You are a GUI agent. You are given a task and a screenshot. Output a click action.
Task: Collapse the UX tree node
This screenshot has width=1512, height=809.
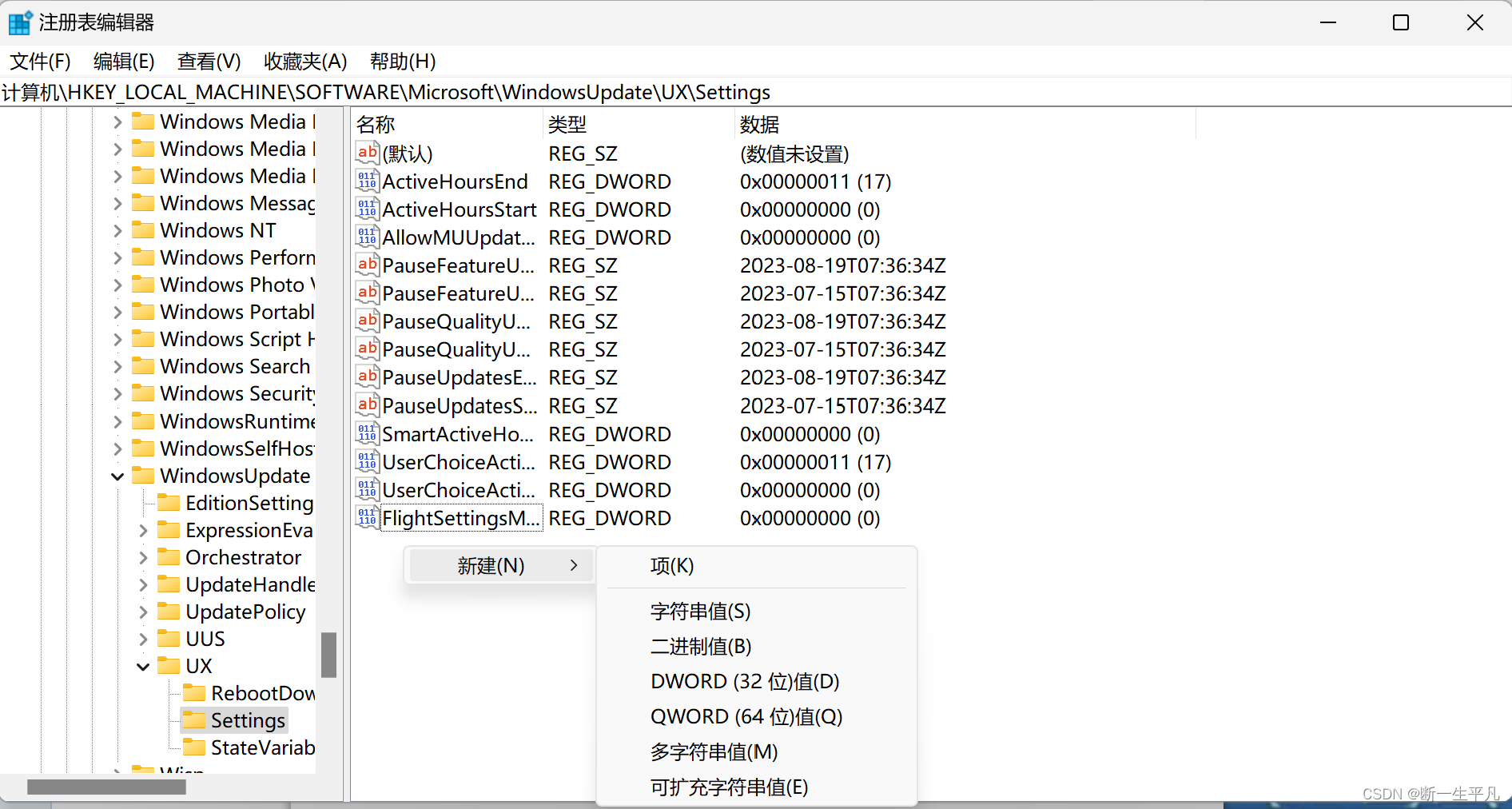coord(143,667)
